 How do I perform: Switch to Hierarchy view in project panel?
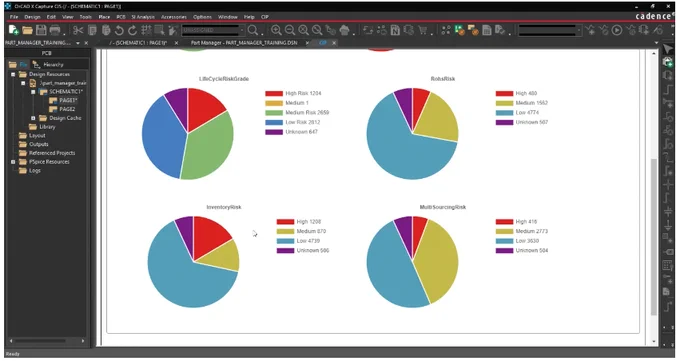48,64
